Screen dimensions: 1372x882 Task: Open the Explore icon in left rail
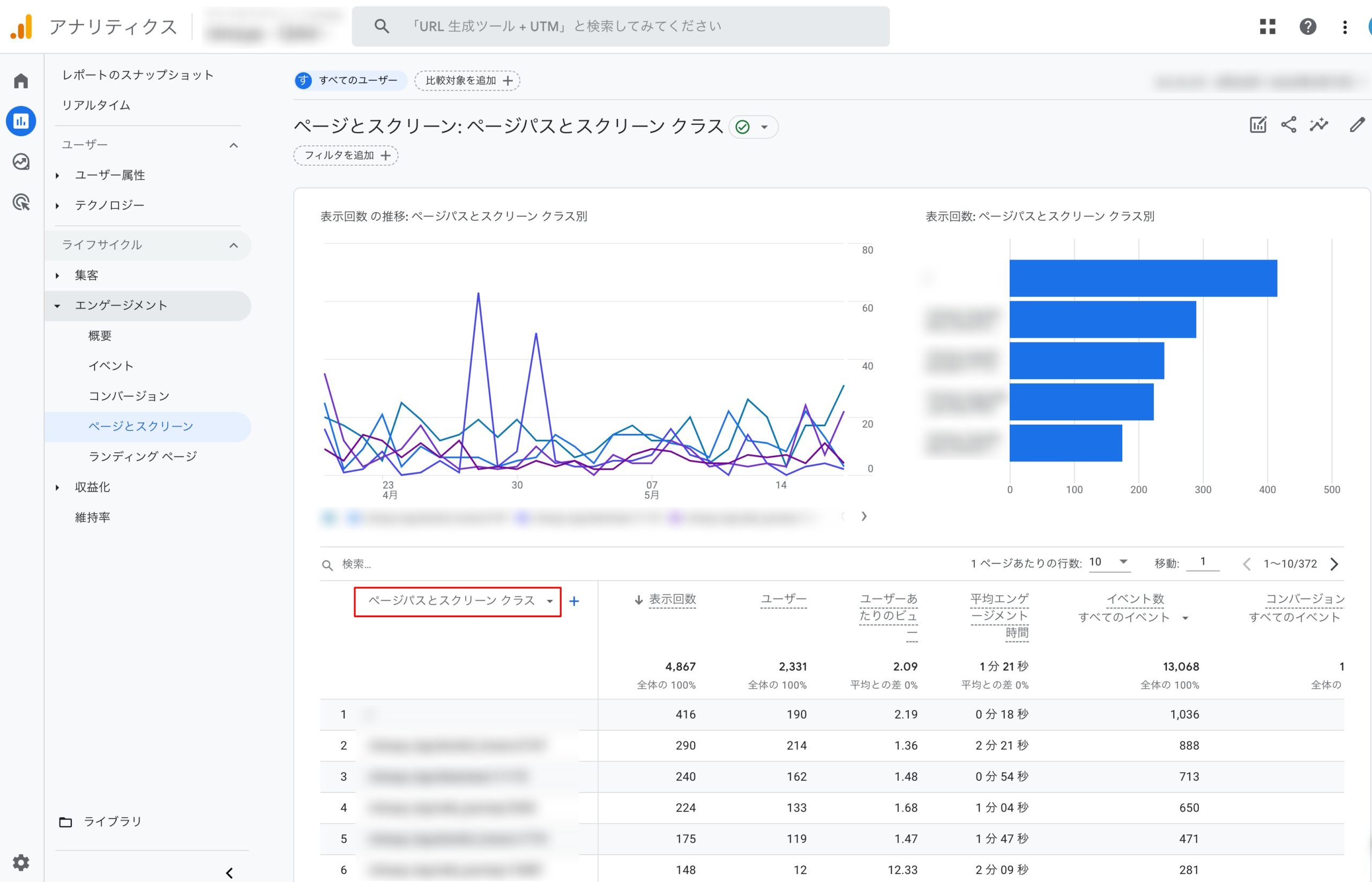[21, 162]
